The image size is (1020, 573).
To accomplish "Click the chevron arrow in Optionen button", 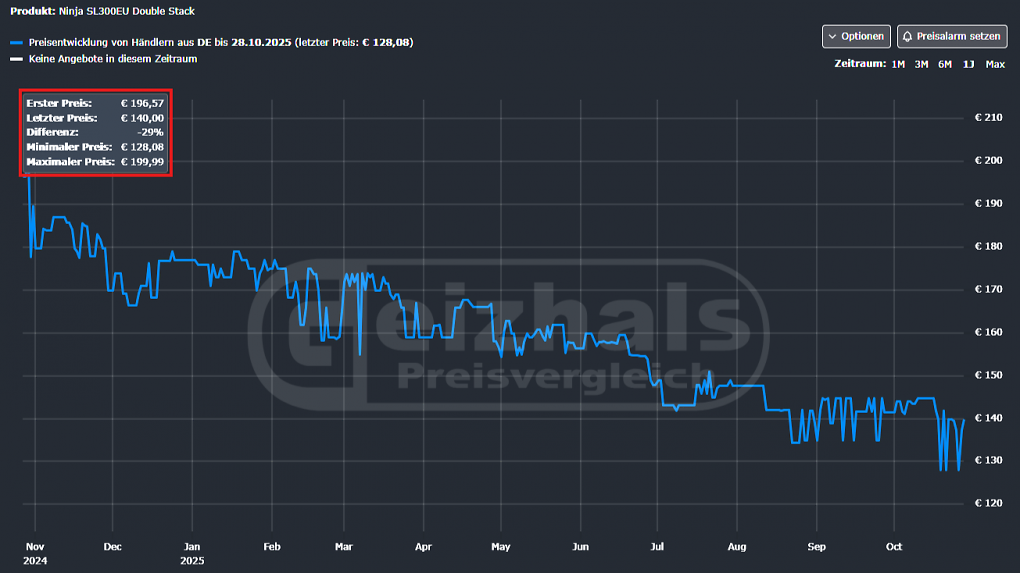I will 833,37.
